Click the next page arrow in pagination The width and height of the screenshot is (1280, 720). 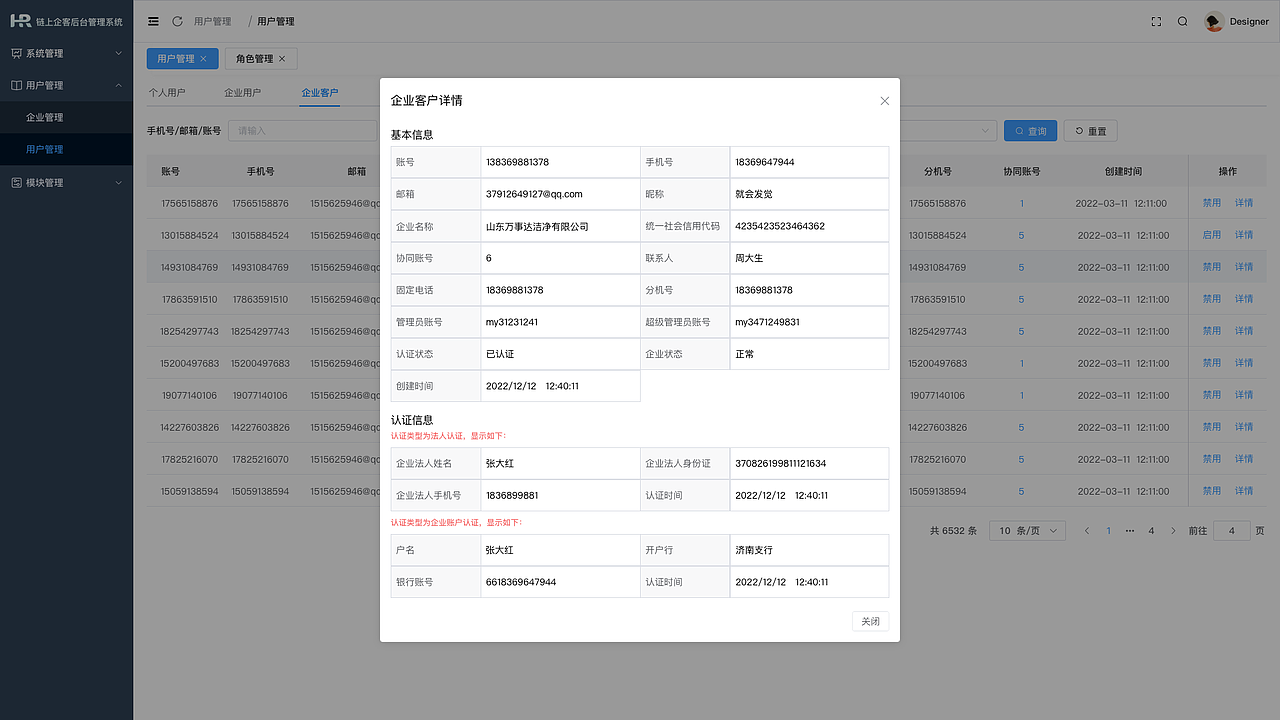1172,530
